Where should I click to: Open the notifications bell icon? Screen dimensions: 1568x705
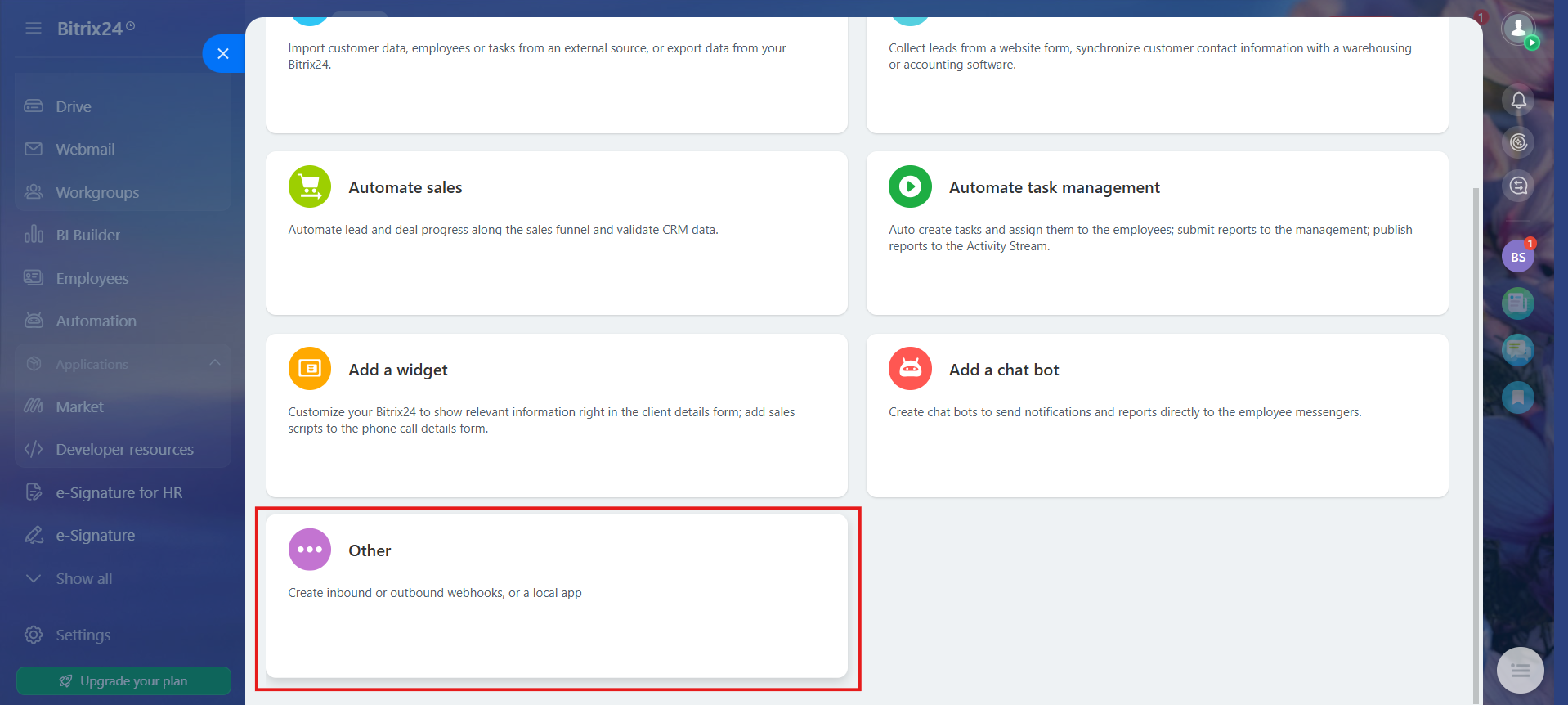(1518, 100)
